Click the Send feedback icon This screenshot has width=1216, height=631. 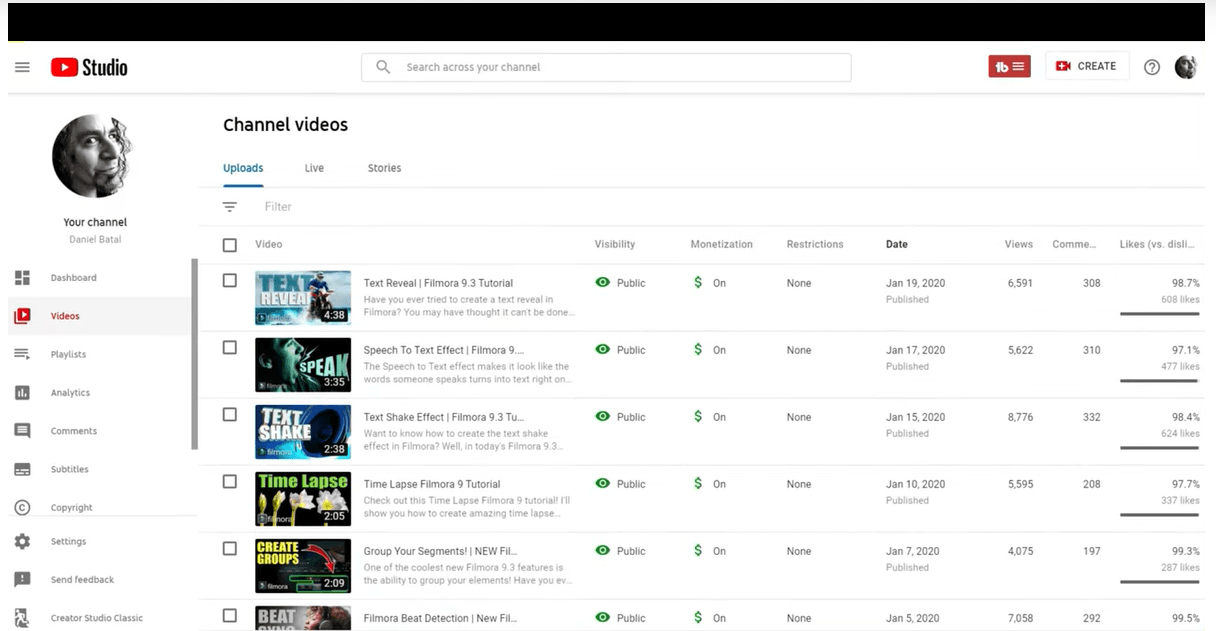(22, 580)
